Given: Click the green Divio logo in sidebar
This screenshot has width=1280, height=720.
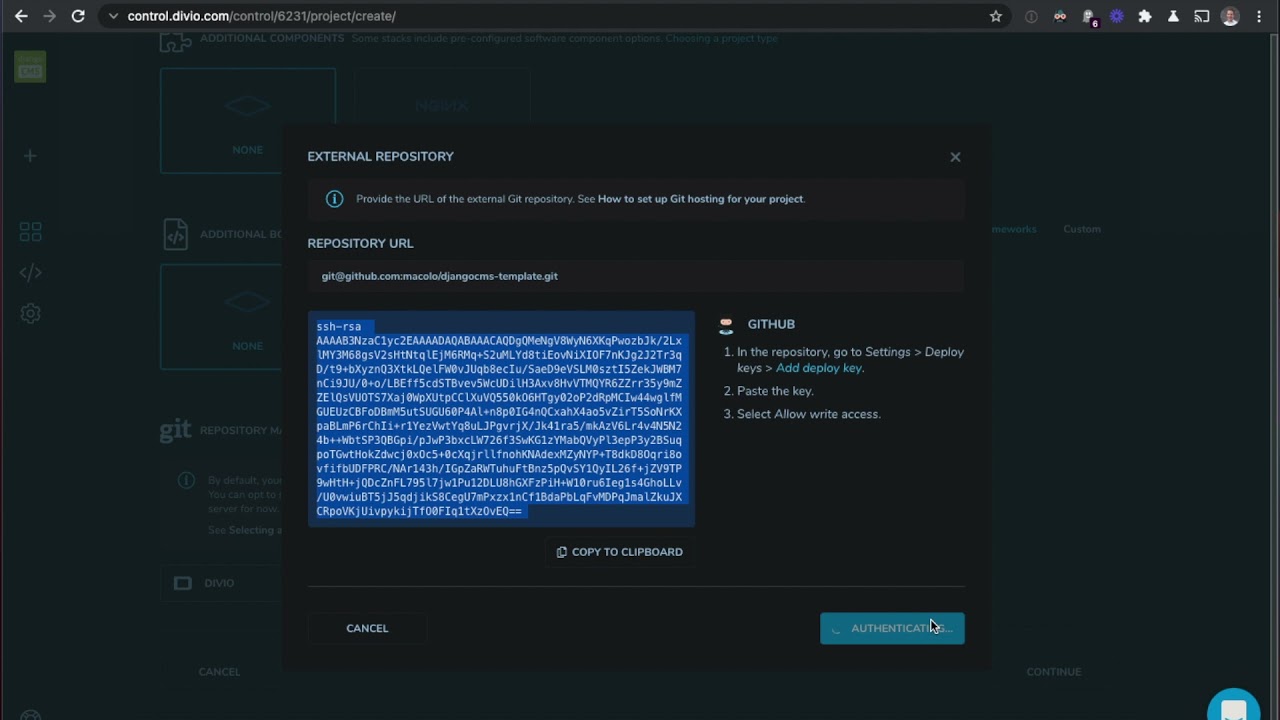Looking at the screenshot, I should click(x=30, y=67).
